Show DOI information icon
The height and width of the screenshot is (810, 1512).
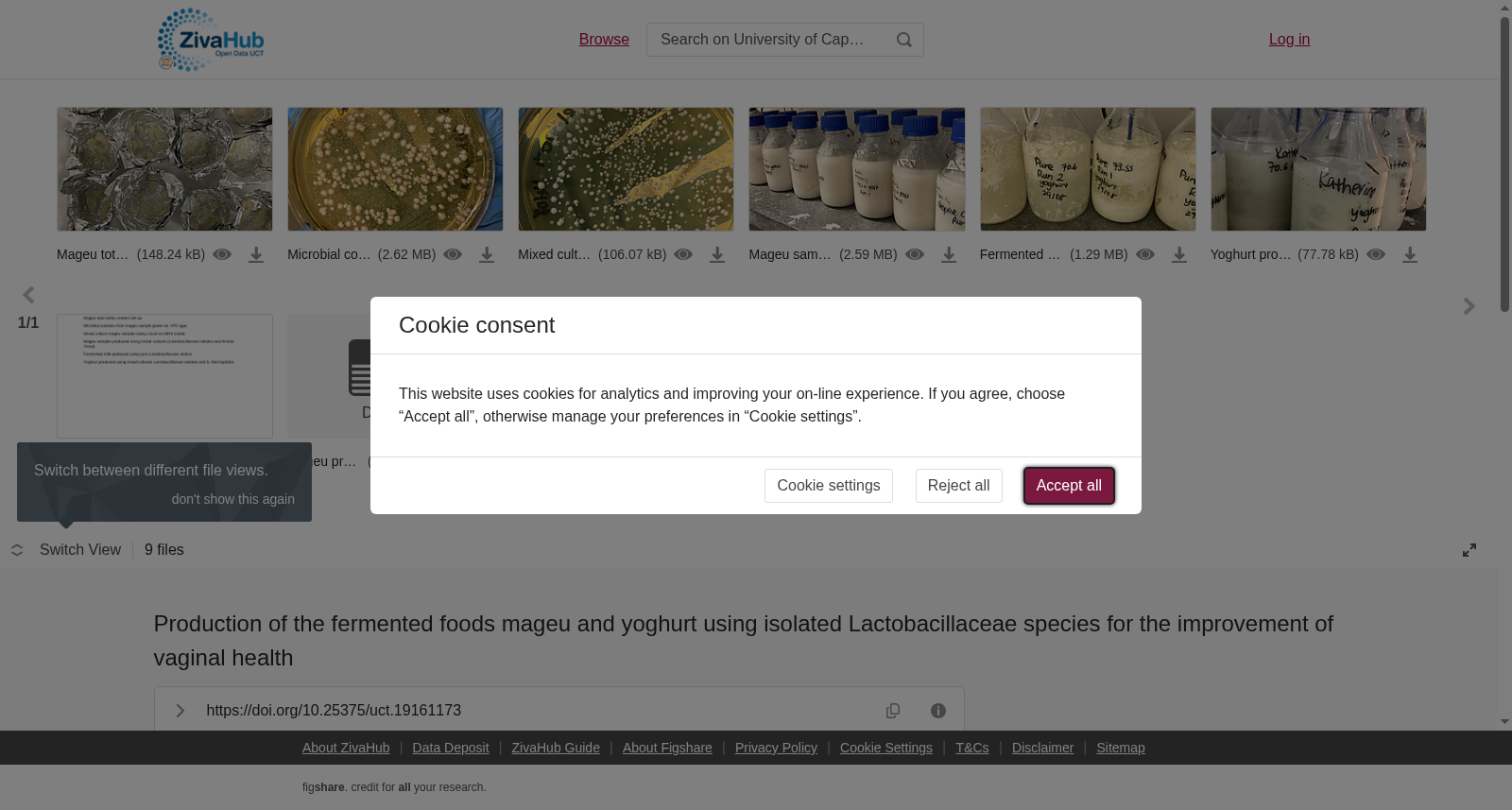click(x=938, y=711)
